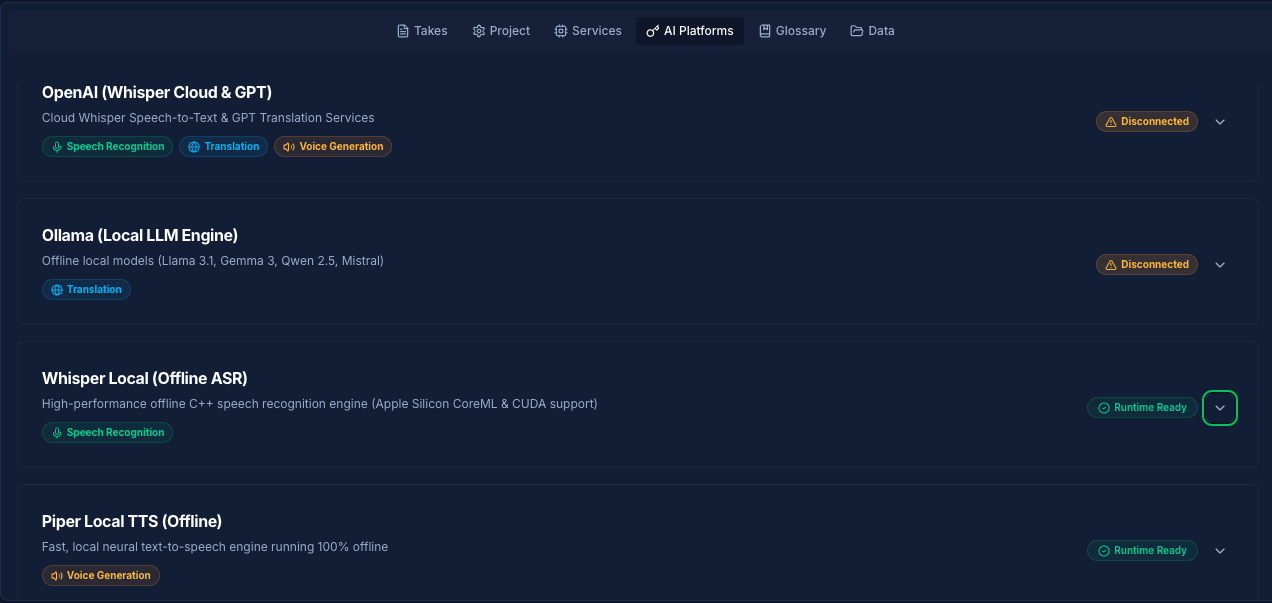Open the Takes tab
Screen dimensions: 1272x603
(x=422, y=31)
